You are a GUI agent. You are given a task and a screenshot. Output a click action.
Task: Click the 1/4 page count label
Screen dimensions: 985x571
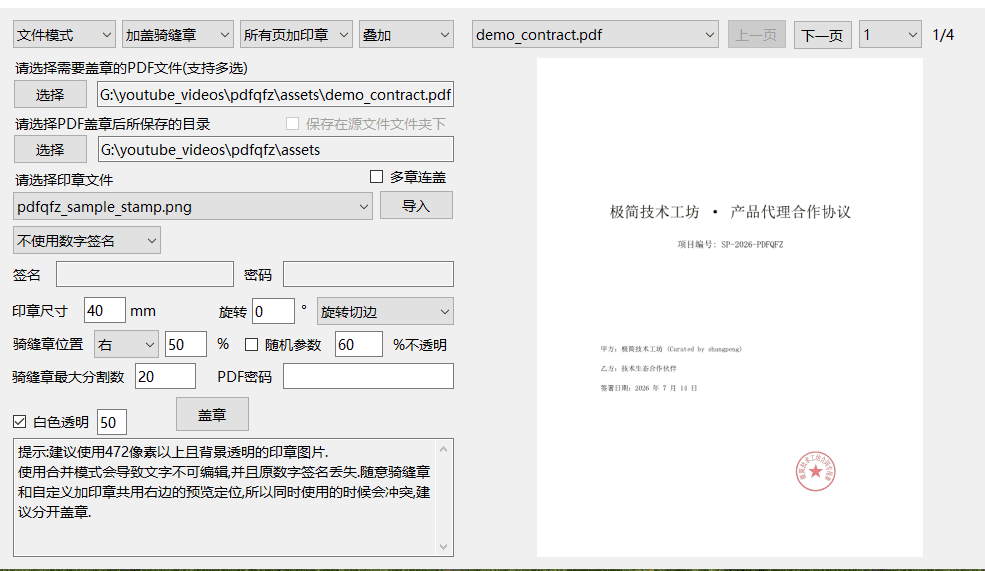click(x=943, y=35)
